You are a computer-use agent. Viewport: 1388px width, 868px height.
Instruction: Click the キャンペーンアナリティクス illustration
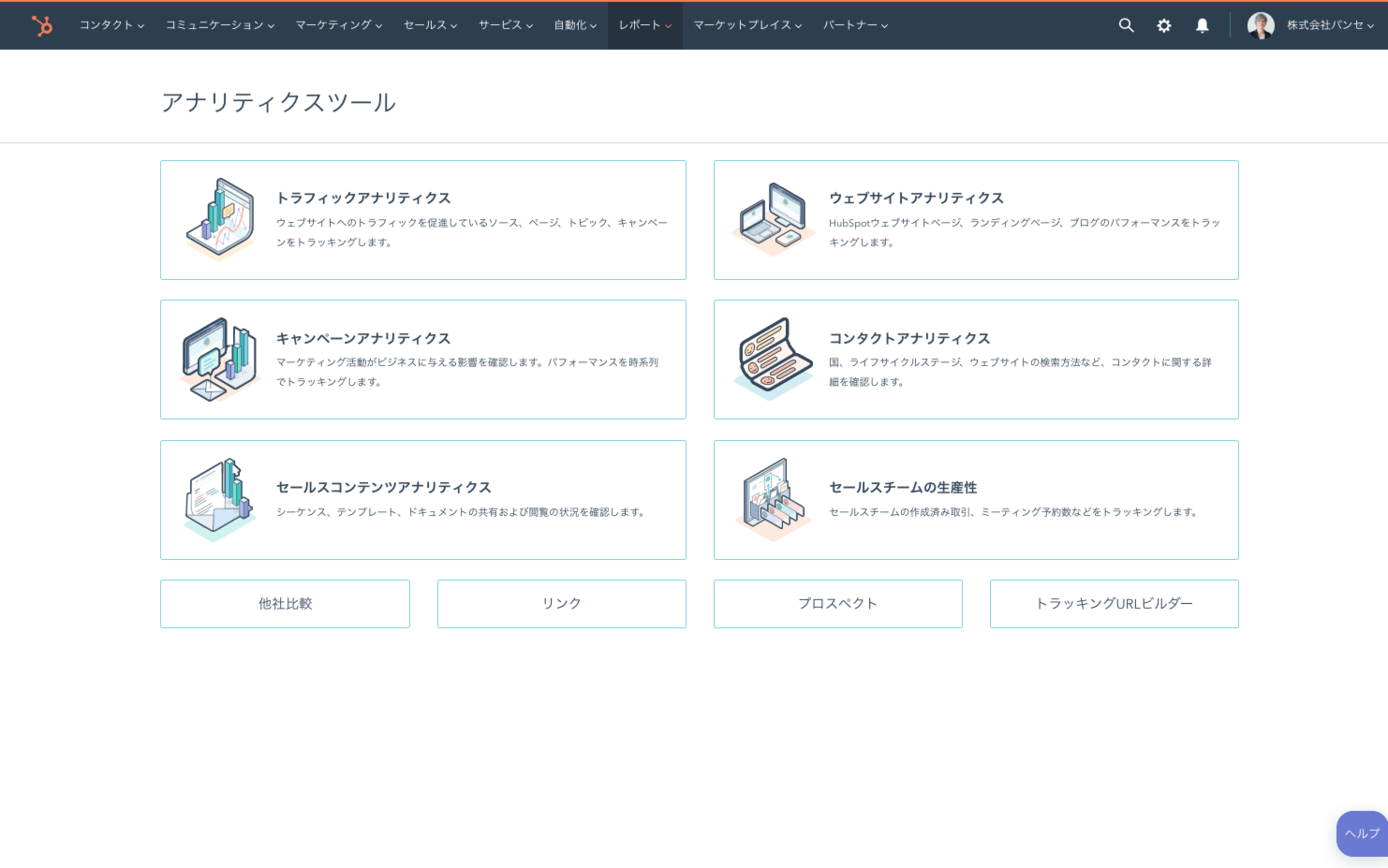coord(220,360)
